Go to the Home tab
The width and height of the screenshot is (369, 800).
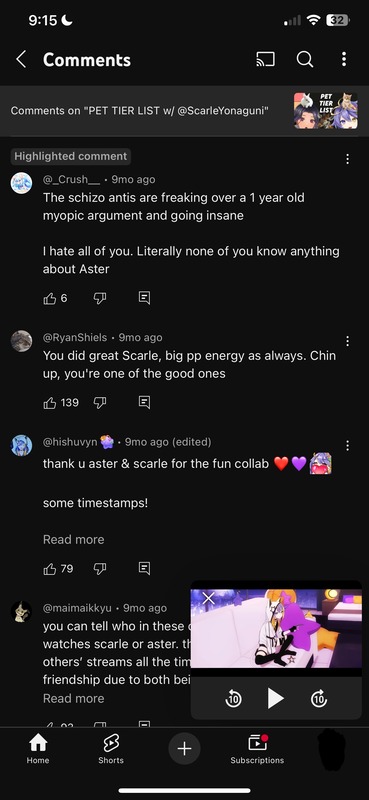coord(38,749)
